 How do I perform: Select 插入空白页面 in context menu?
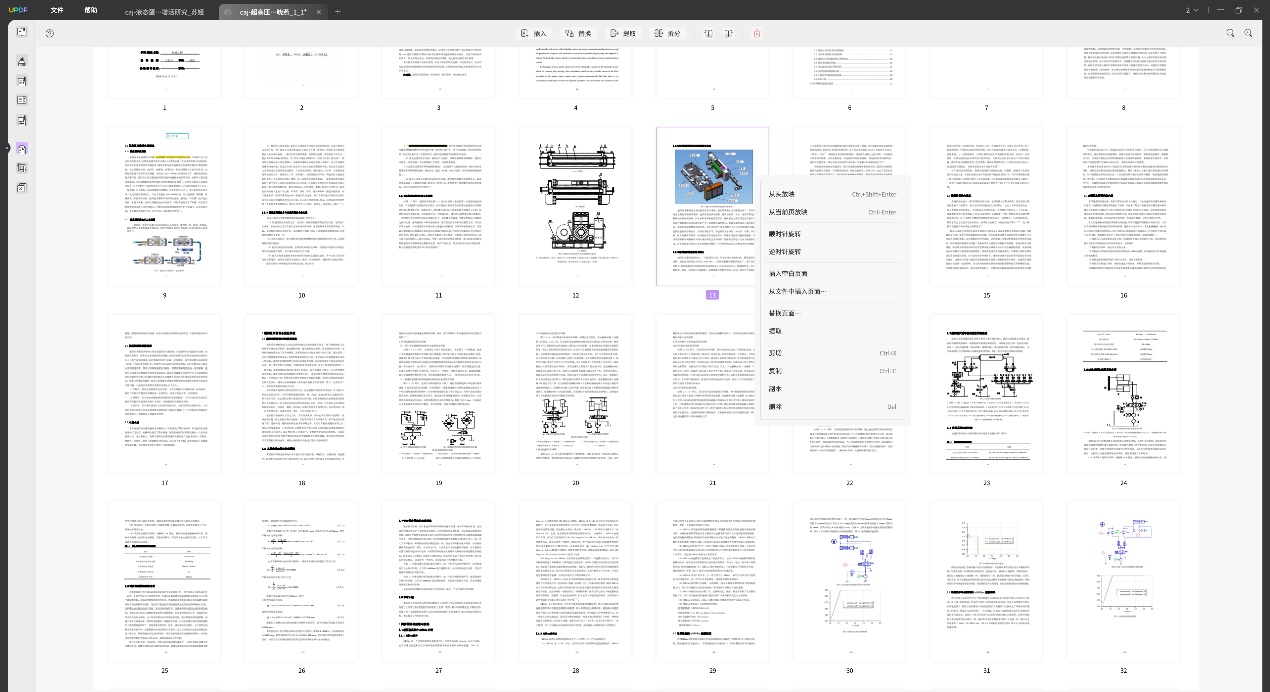(x=788, y=273)
